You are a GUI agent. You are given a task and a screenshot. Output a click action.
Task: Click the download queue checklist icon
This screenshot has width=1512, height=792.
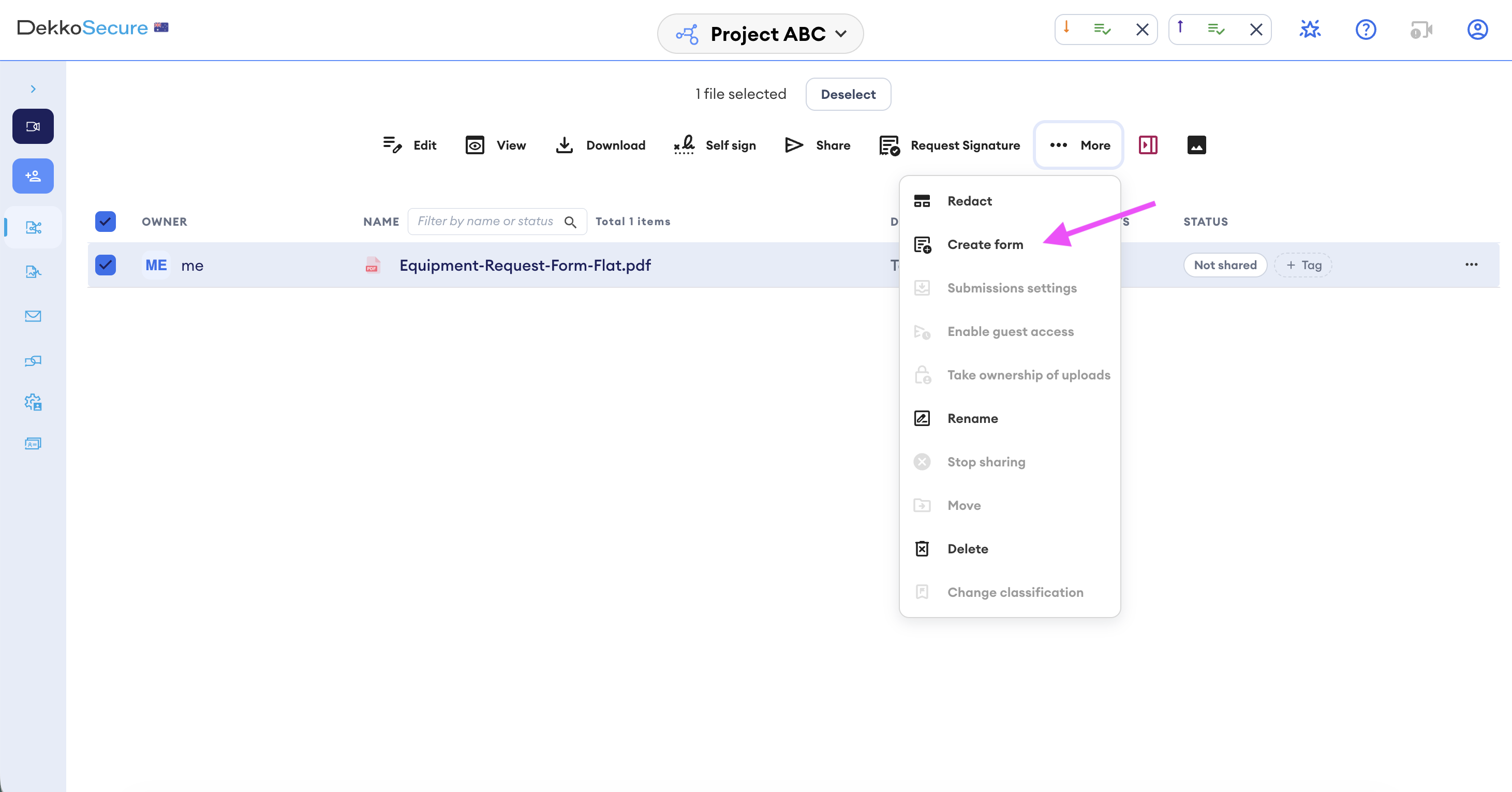[x=1102, y=29]
